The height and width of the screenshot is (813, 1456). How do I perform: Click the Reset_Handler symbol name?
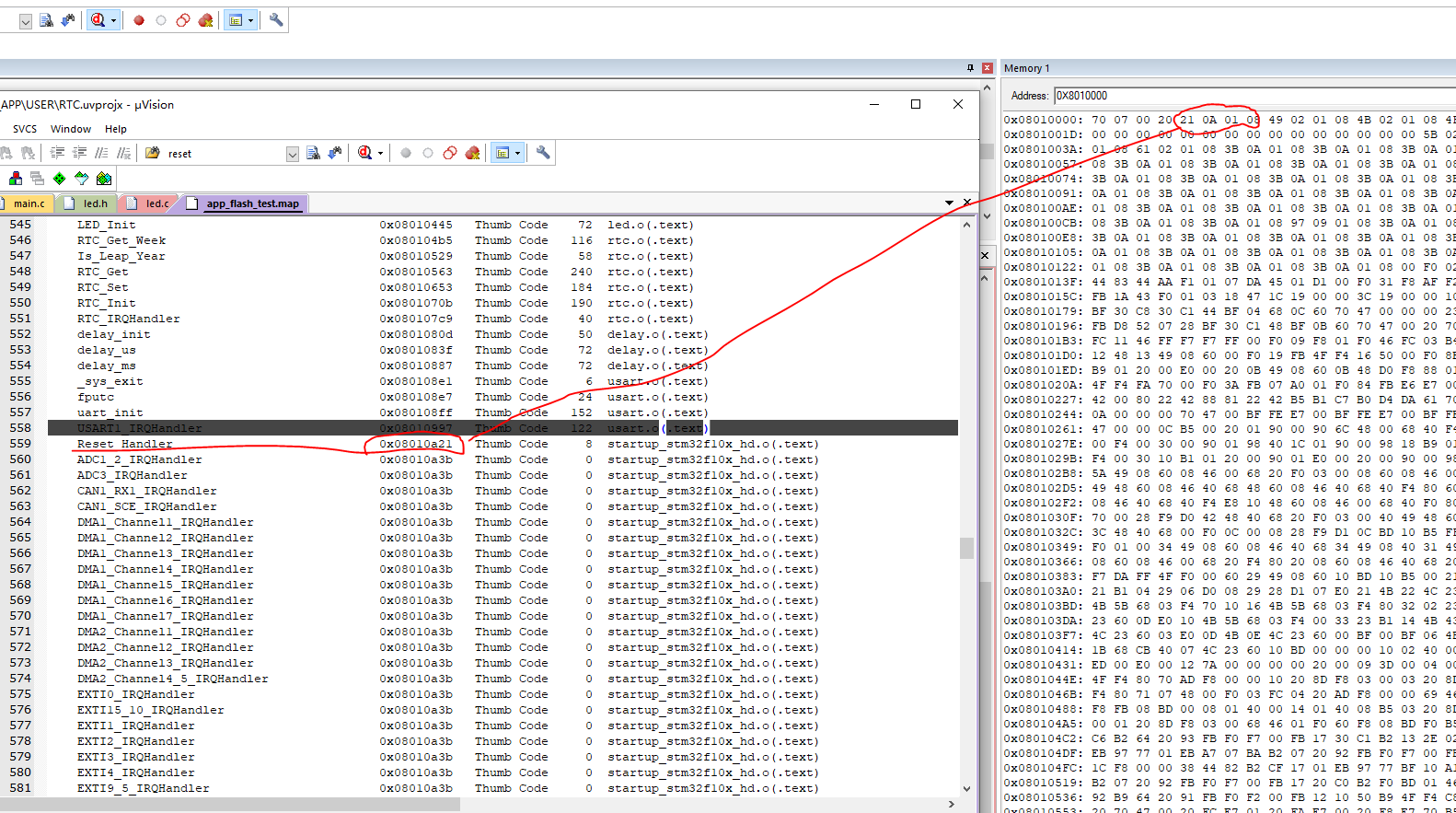[124, 444]
